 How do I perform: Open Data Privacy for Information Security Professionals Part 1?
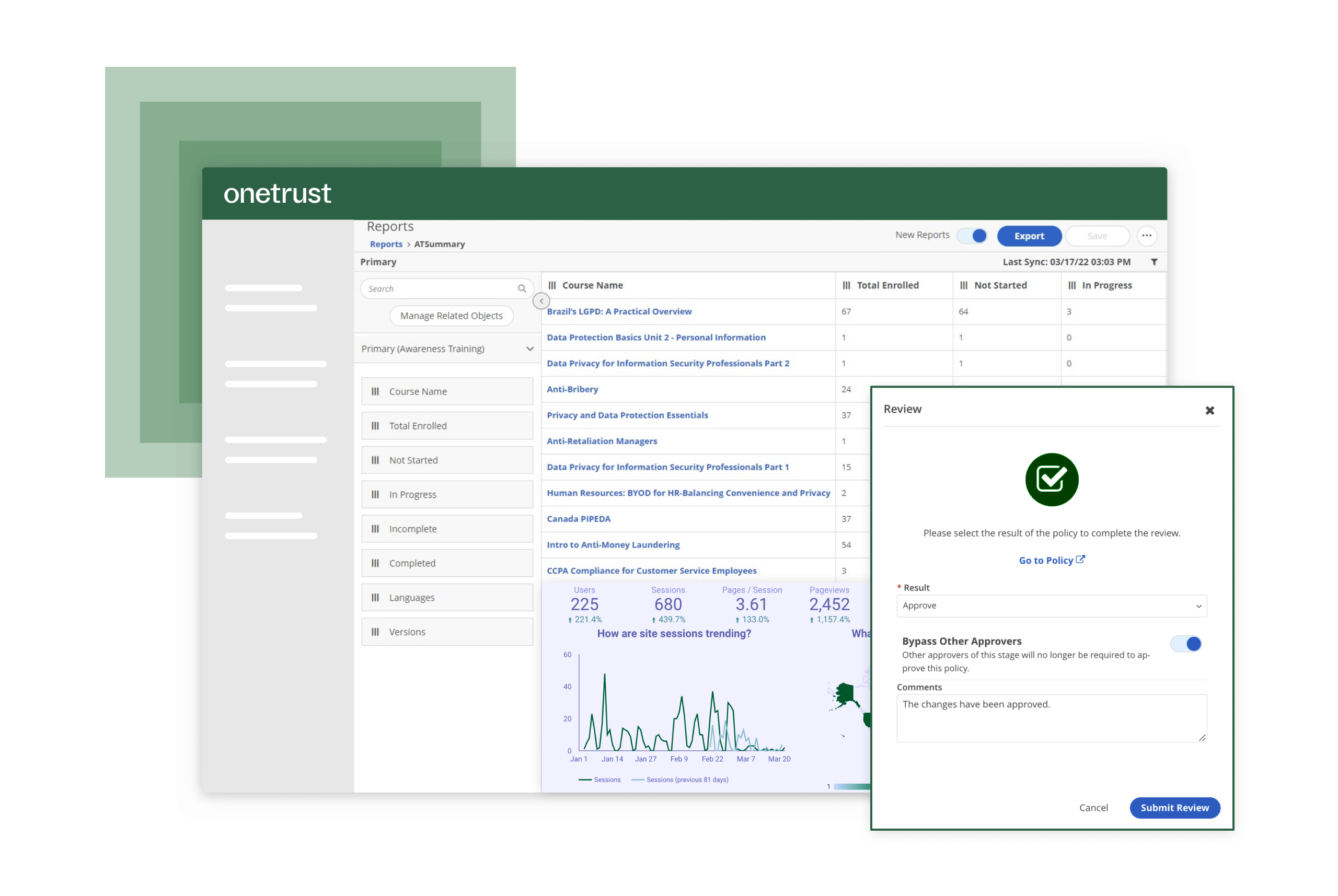pos(667,467)
